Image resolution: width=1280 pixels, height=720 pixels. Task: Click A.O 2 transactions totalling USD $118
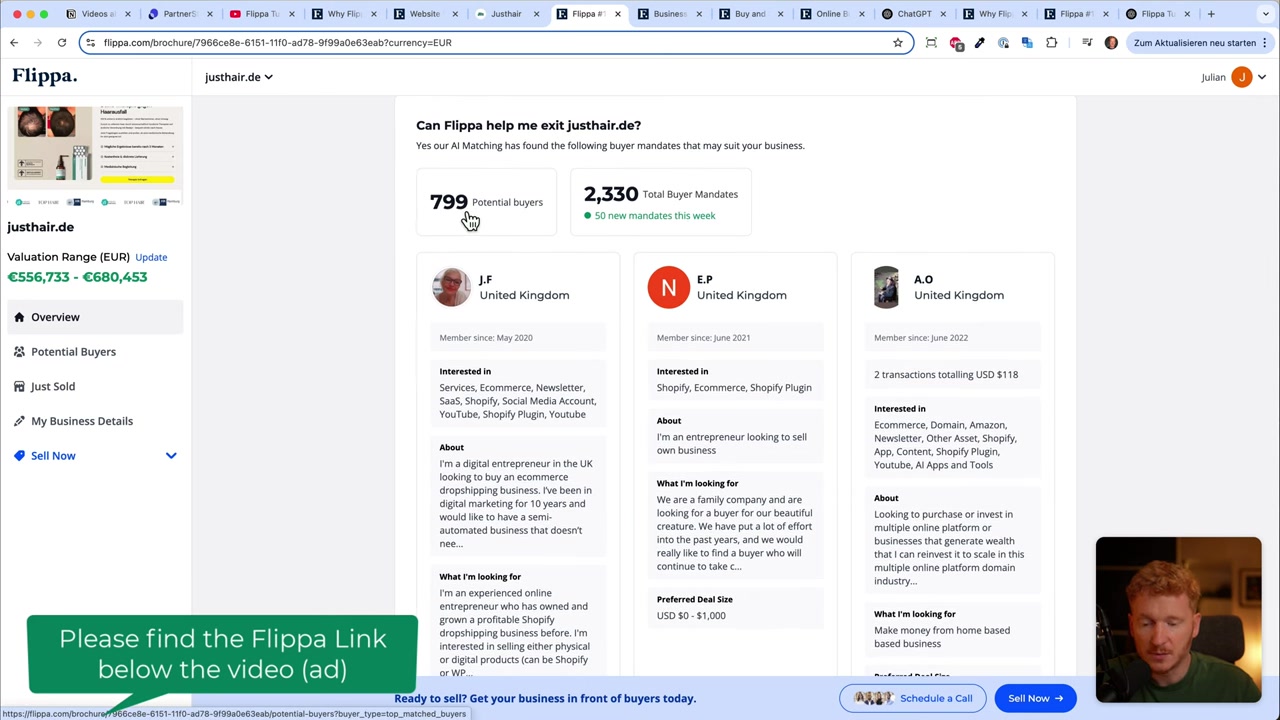click(946, 375)
